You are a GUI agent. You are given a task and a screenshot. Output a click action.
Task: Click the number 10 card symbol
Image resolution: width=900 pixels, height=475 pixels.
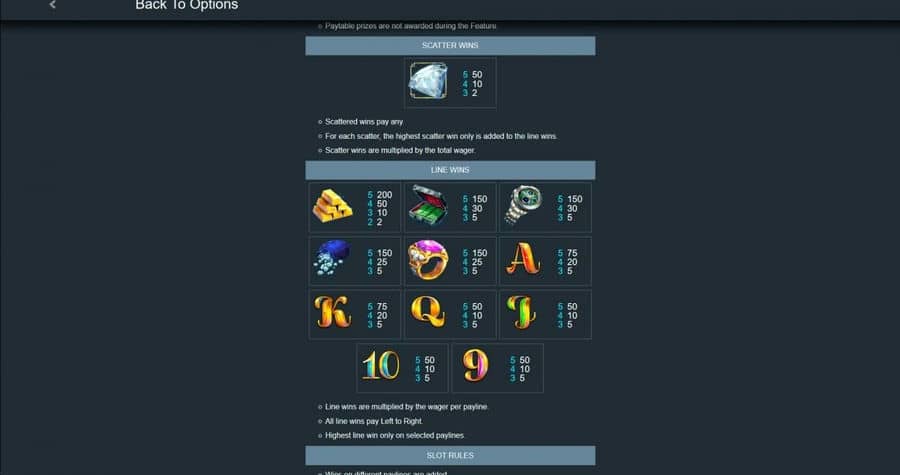point(381,365)
